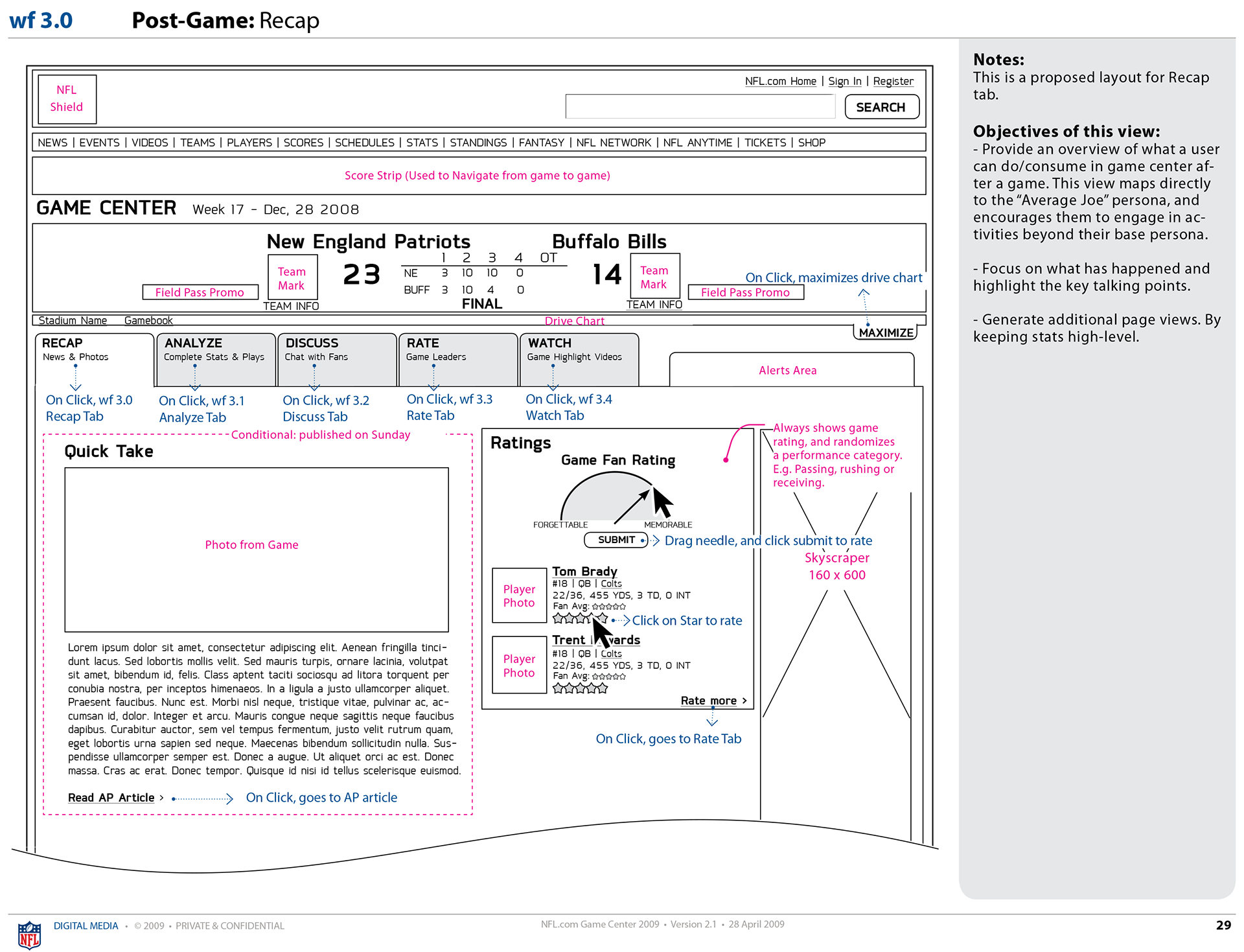Open NFL ANYTIME in the navigation bar

[698, 143]
